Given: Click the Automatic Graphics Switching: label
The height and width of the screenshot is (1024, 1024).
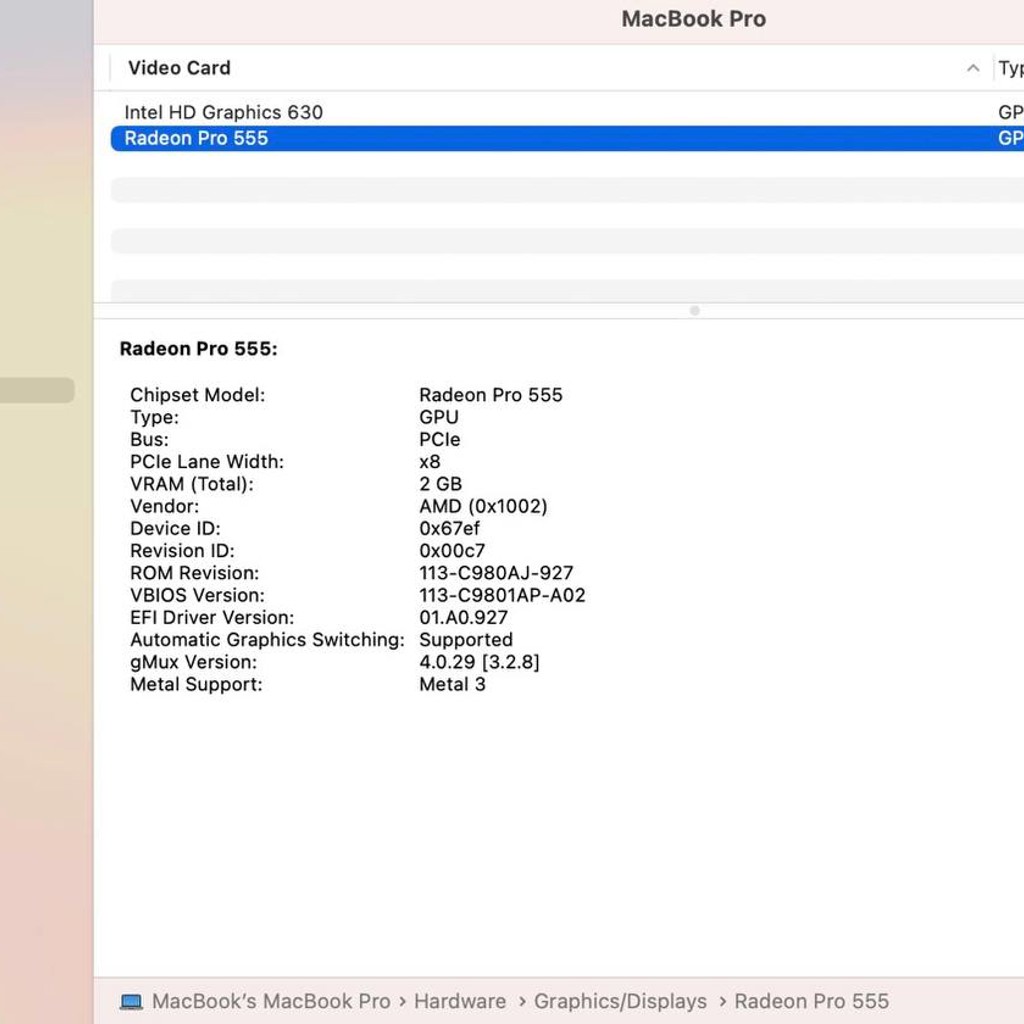Looking at the screenshot, I should pyautogui.click(x=267, y=640).
